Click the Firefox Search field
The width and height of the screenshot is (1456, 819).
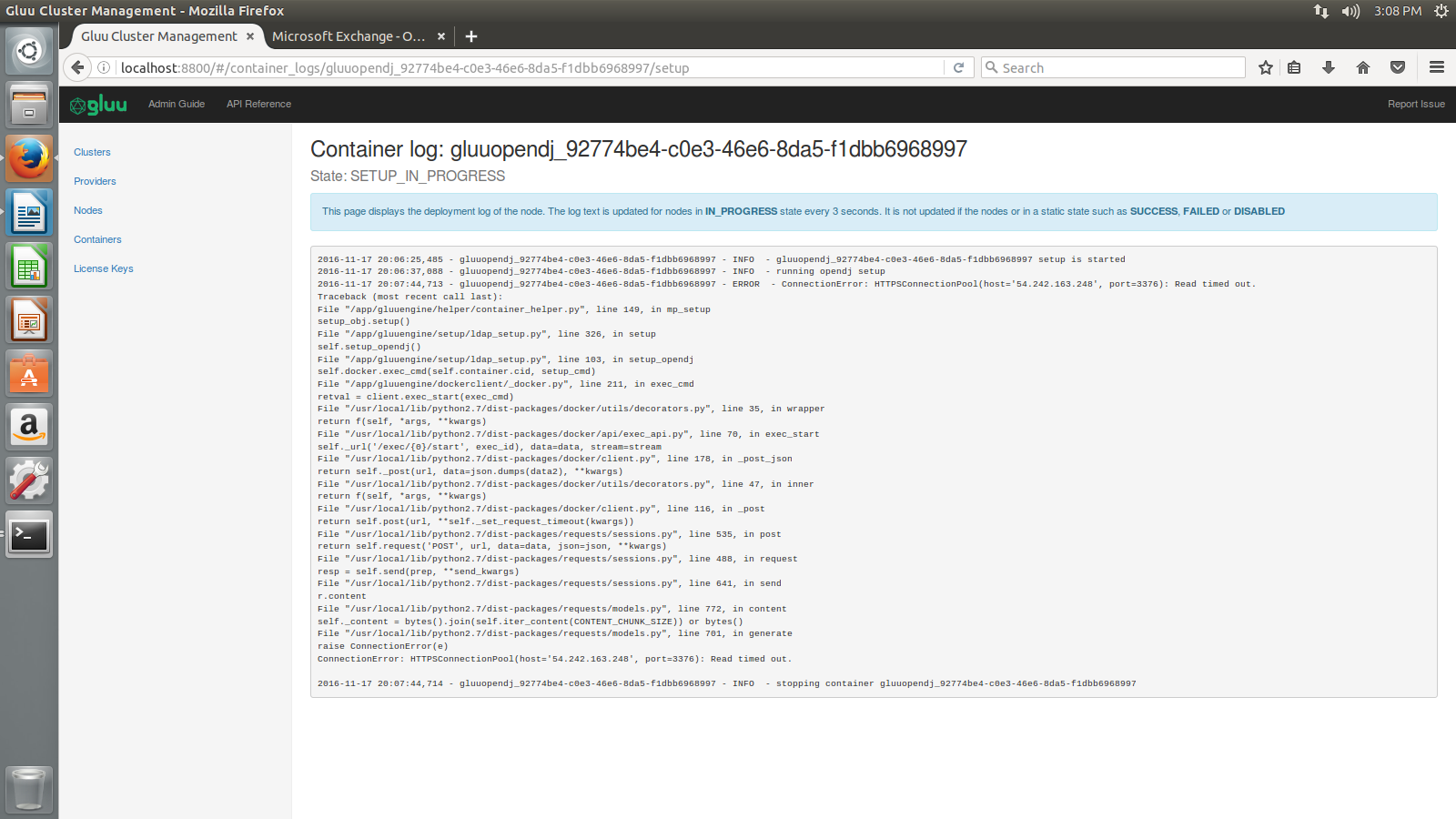pyautogui.click(x=1113, y=67)
